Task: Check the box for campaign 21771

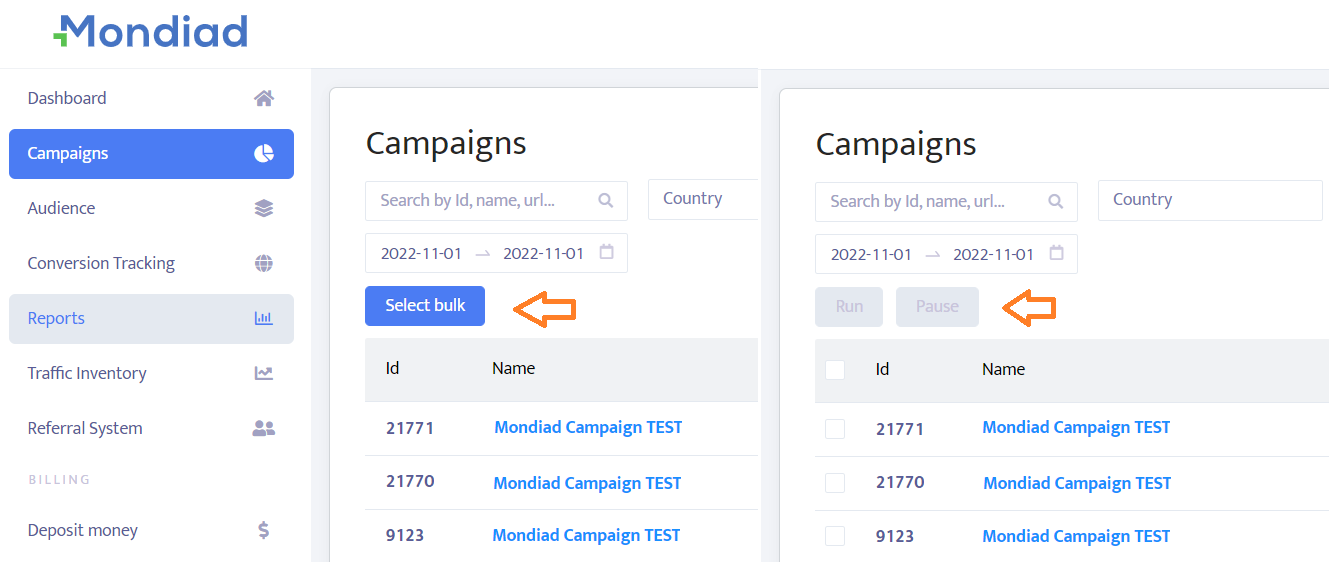Action: coord(835,429)
